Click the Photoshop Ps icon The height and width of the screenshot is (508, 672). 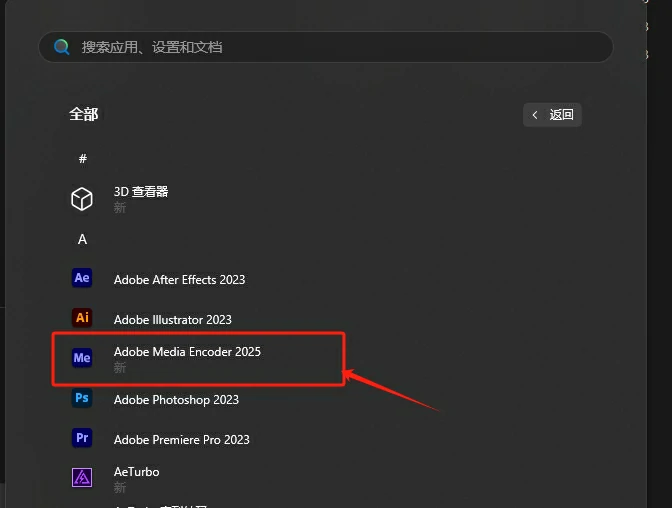(x=82, y=398)
